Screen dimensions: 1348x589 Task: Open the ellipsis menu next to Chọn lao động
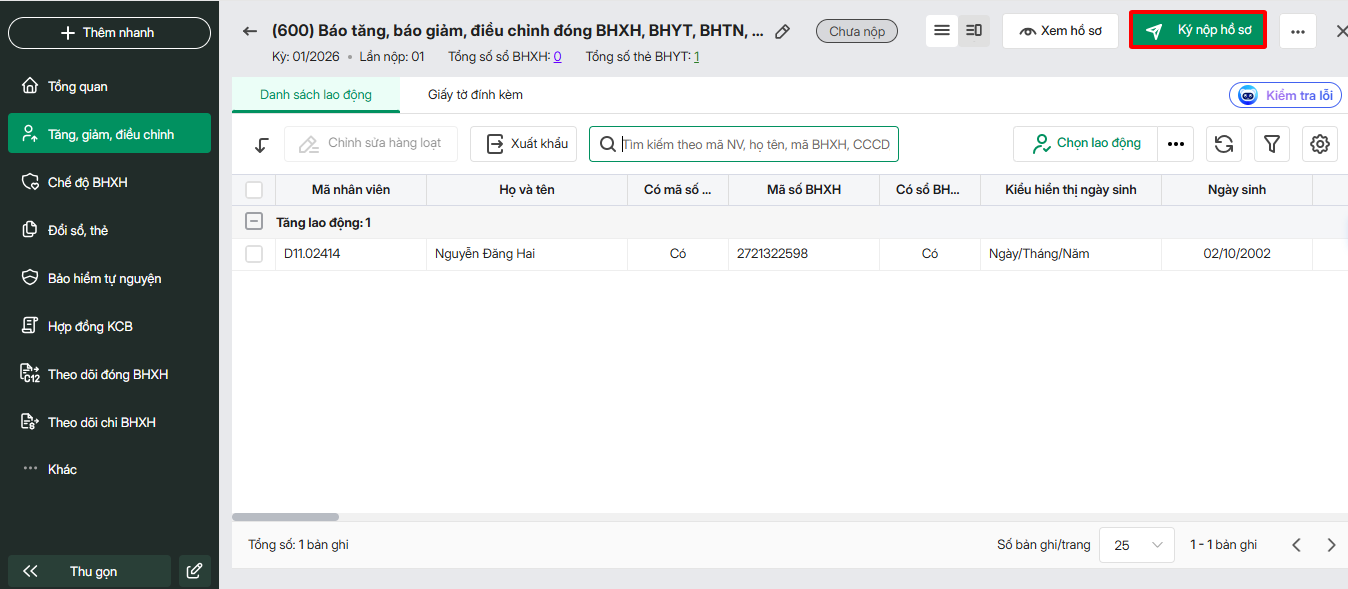click(x=1176, y=144)
